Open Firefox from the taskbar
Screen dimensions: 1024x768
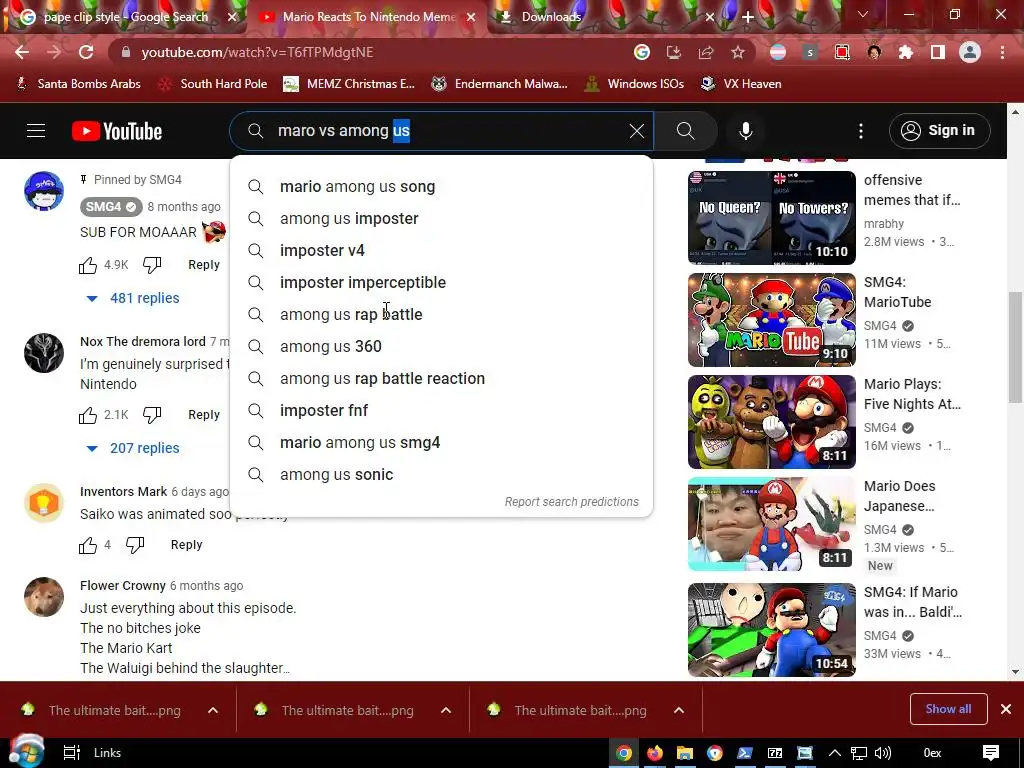point(654,753)
